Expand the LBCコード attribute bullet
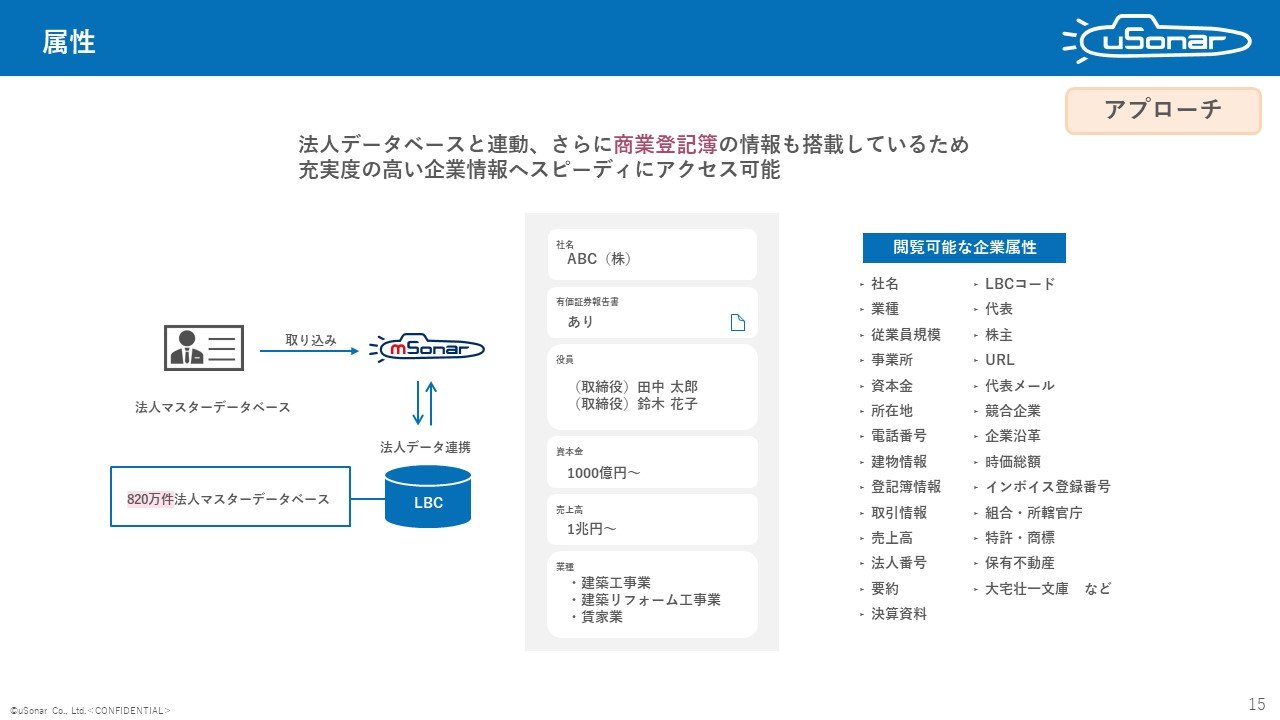The width and height of the screenshot is (1280, 720). 1019,284
